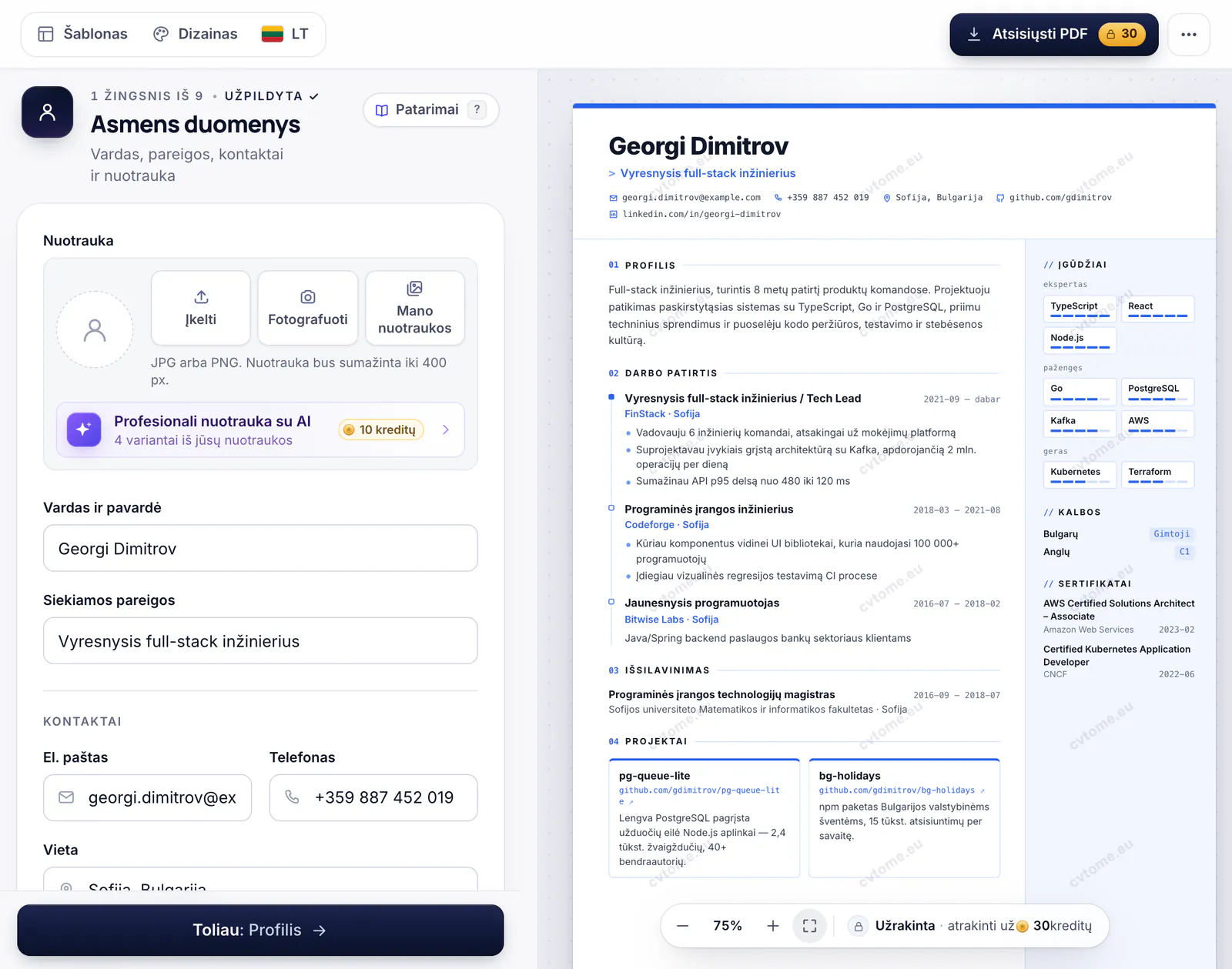Image resolution: width=1232 pixels, height=969 pixels.
Task: Continue to Toliau: Profilis step
Action: 260,930
